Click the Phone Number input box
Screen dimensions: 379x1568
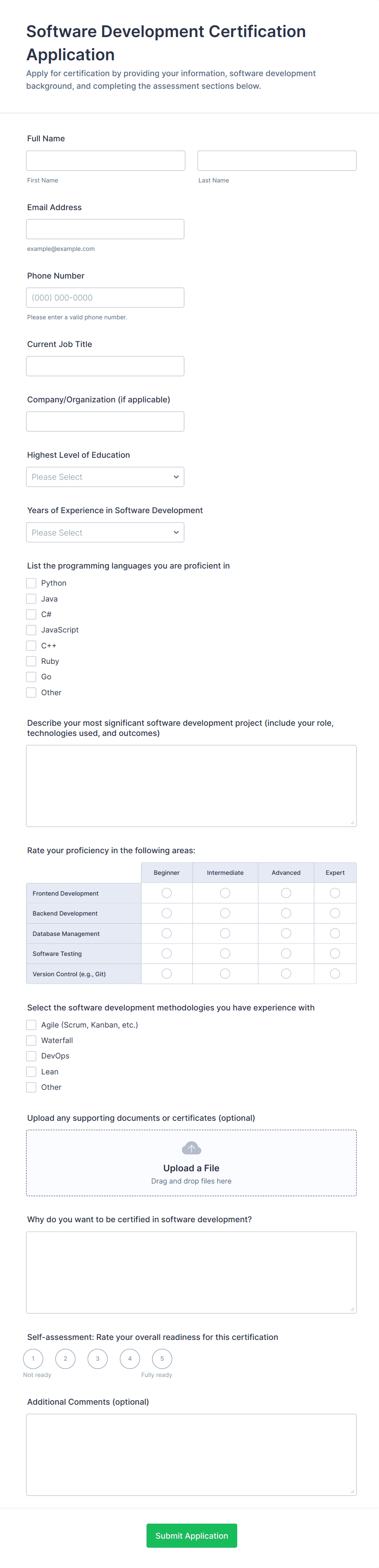(x=105, y=298)
